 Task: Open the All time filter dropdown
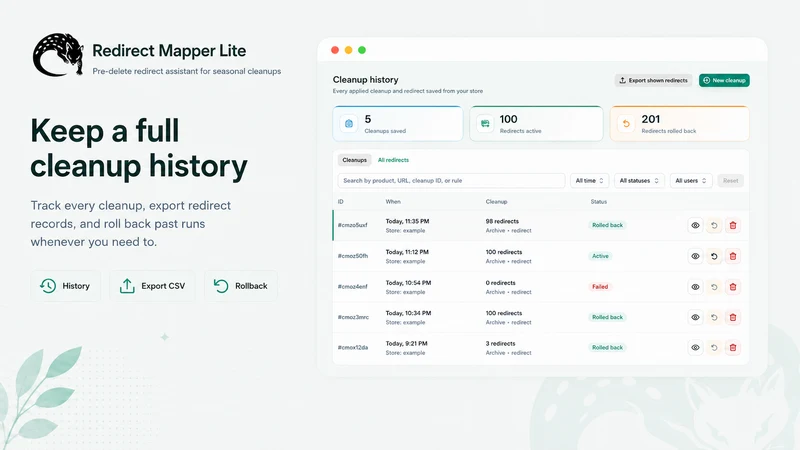click(x=589, y=181)
